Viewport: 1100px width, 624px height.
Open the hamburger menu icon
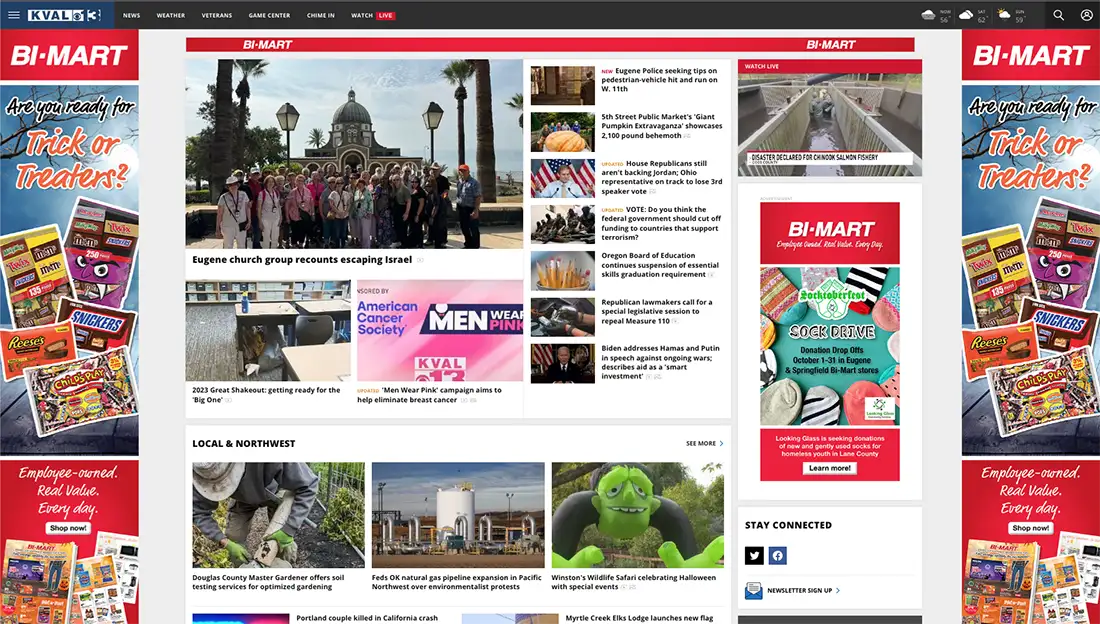(14, 15)
